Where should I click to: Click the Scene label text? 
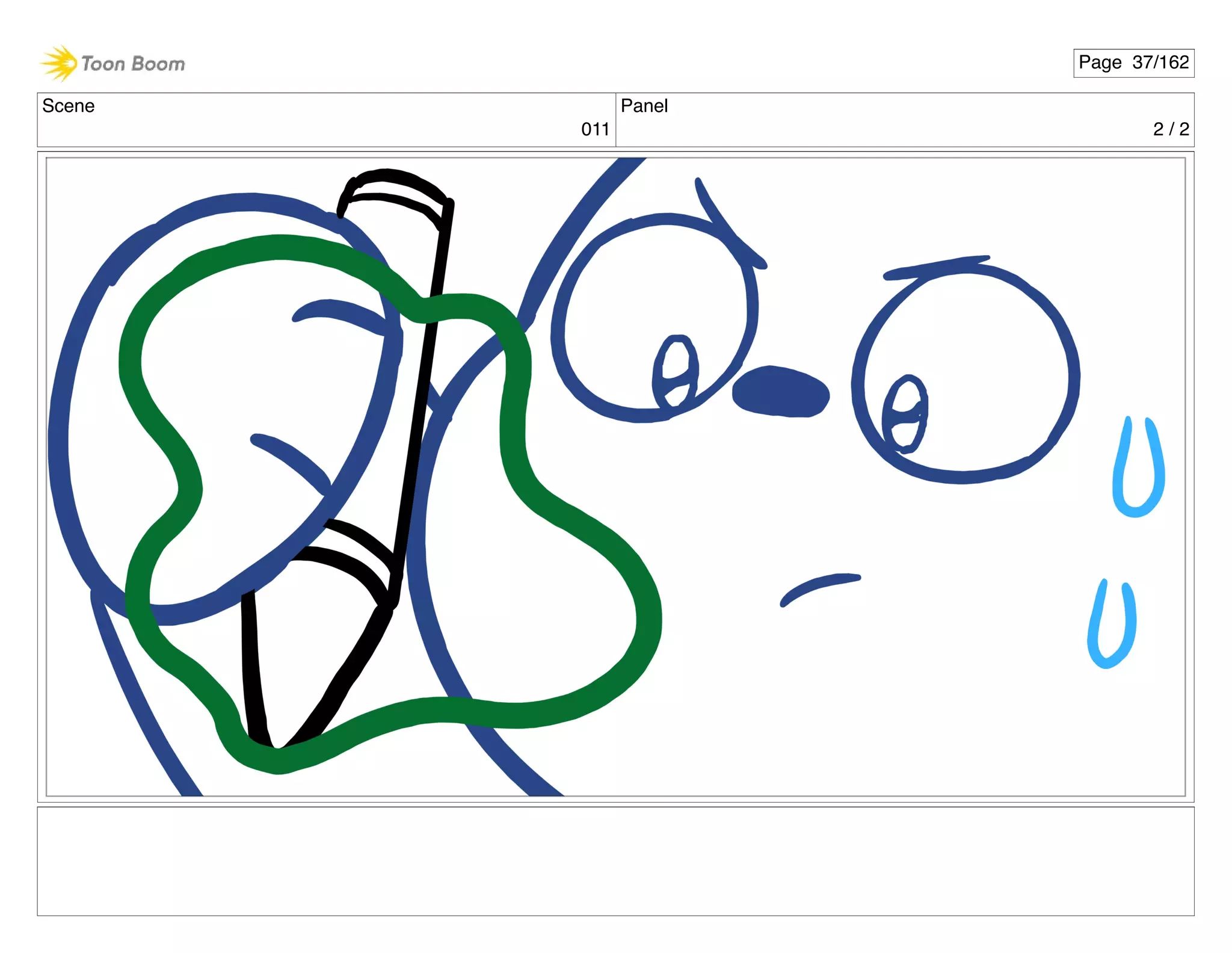69,106
